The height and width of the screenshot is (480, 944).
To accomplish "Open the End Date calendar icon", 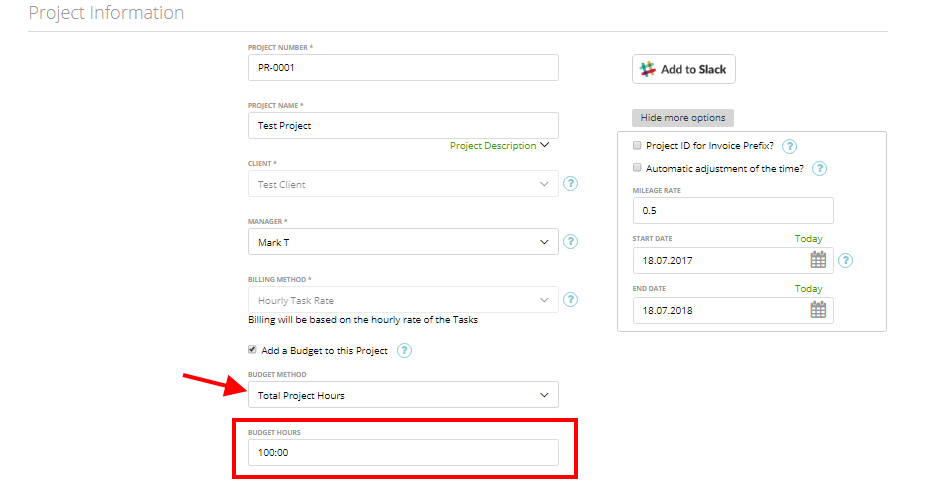I will click(x=818, y=310).
